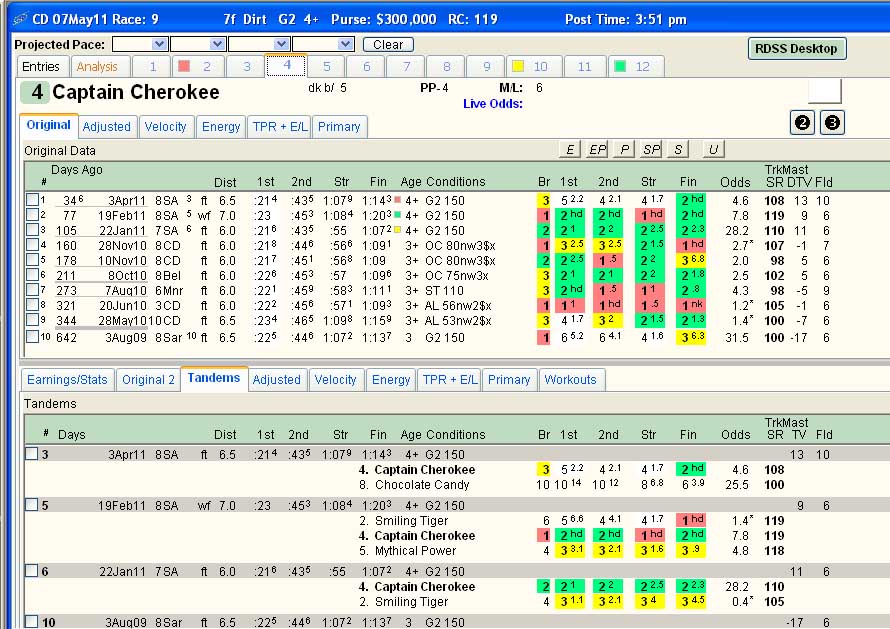
Task: Click the green marker on line 2 finish time
Action: (397, 215)
